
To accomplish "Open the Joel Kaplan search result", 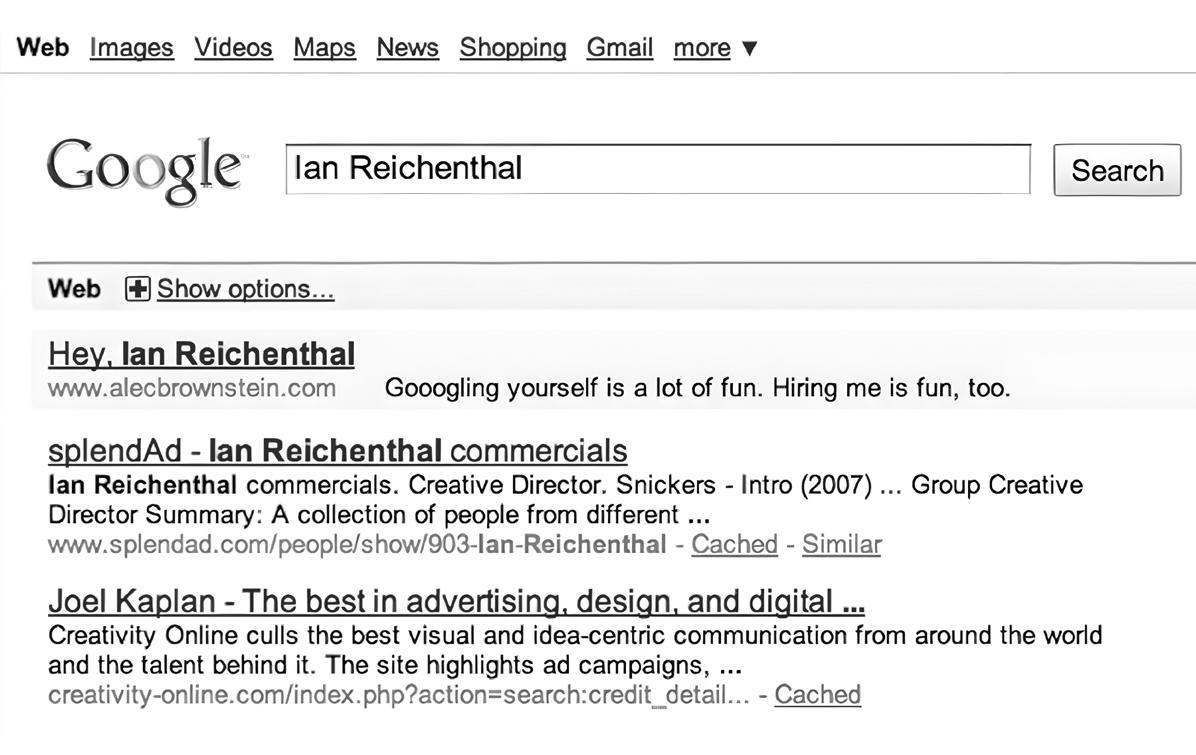I will coord(456,601).
